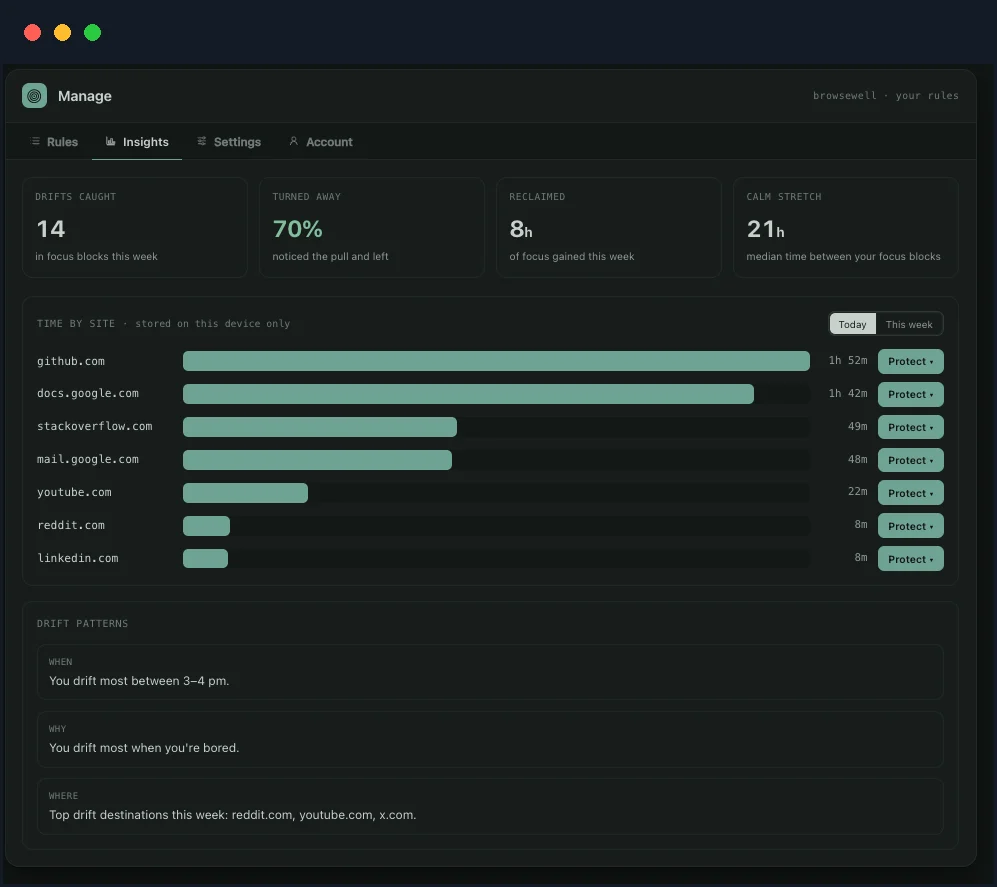997x887 pixels.
Task: Click the Settings sliders icon
Action: tap(202, 141)
